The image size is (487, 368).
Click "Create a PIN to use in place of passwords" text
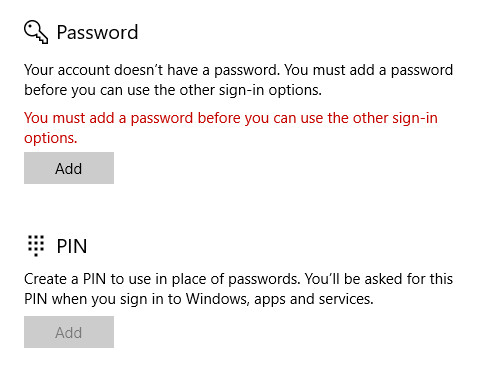click(162, 279)
